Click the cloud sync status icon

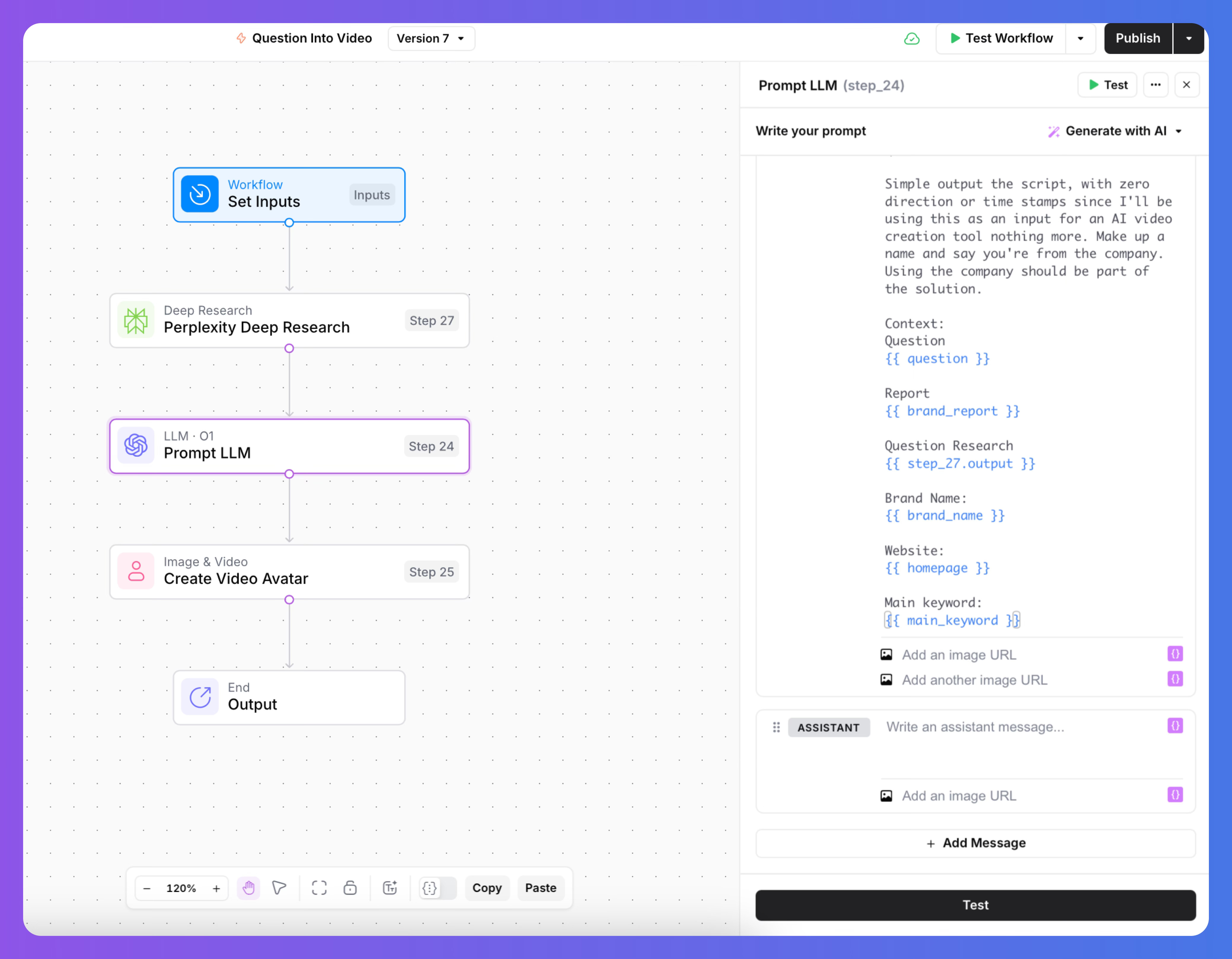[912, 38]
